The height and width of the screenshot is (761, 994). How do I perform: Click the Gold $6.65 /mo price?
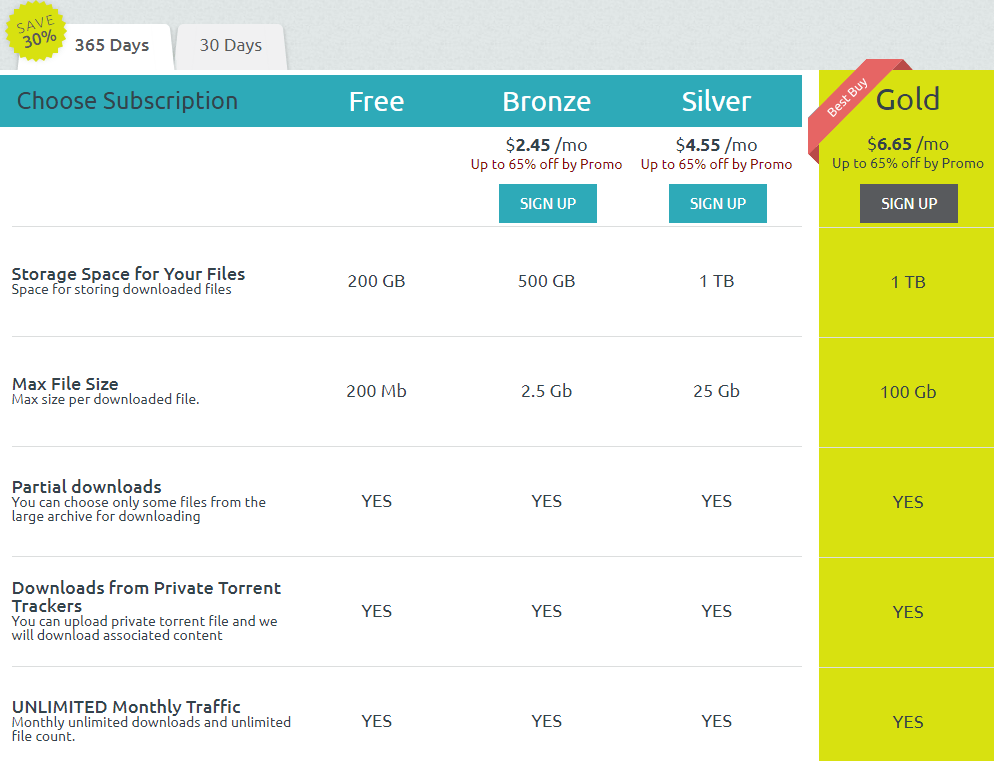[908, 144]
